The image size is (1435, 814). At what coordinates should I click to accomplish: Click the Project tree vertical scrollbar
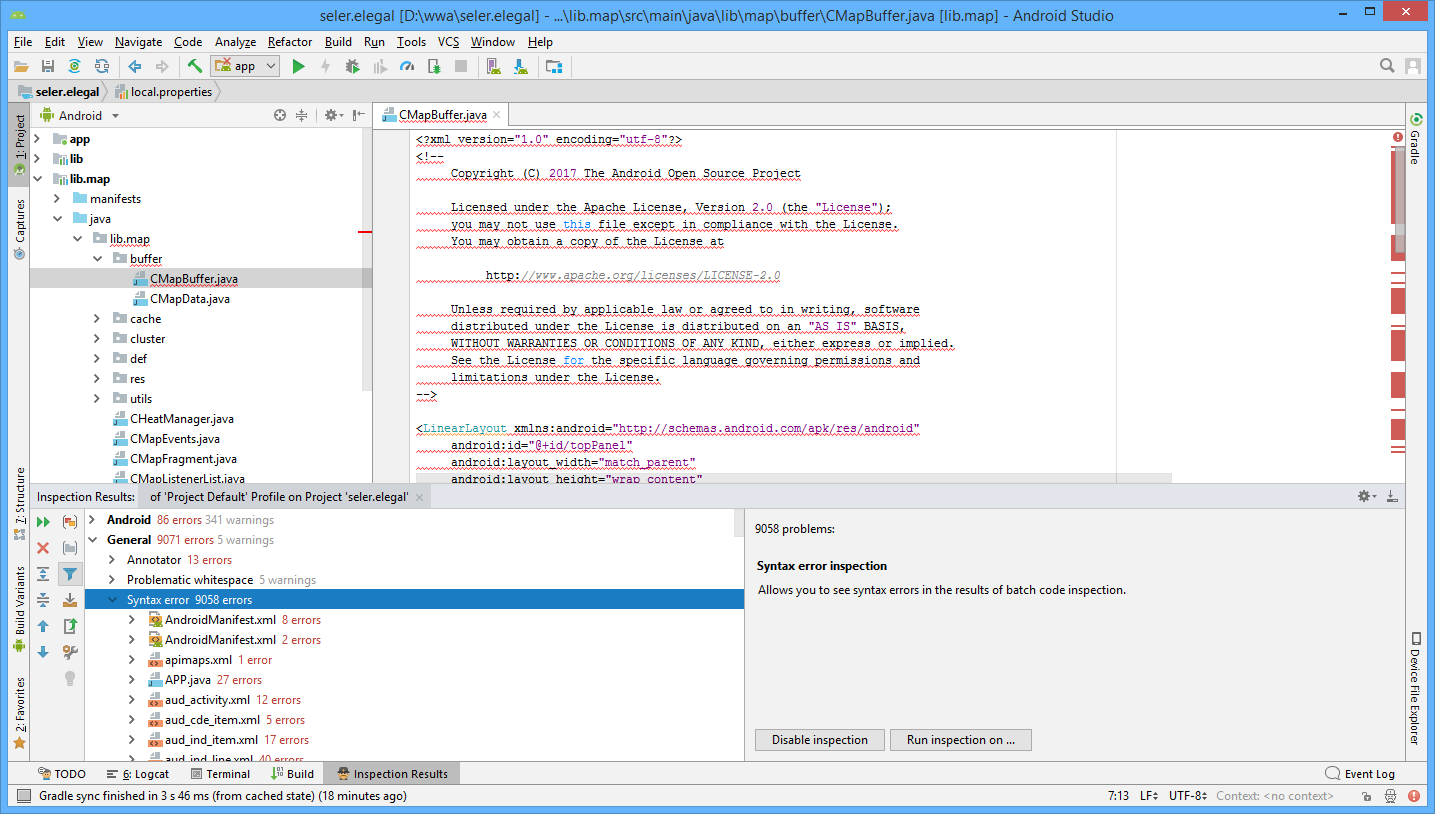click(x=367, y=260)
